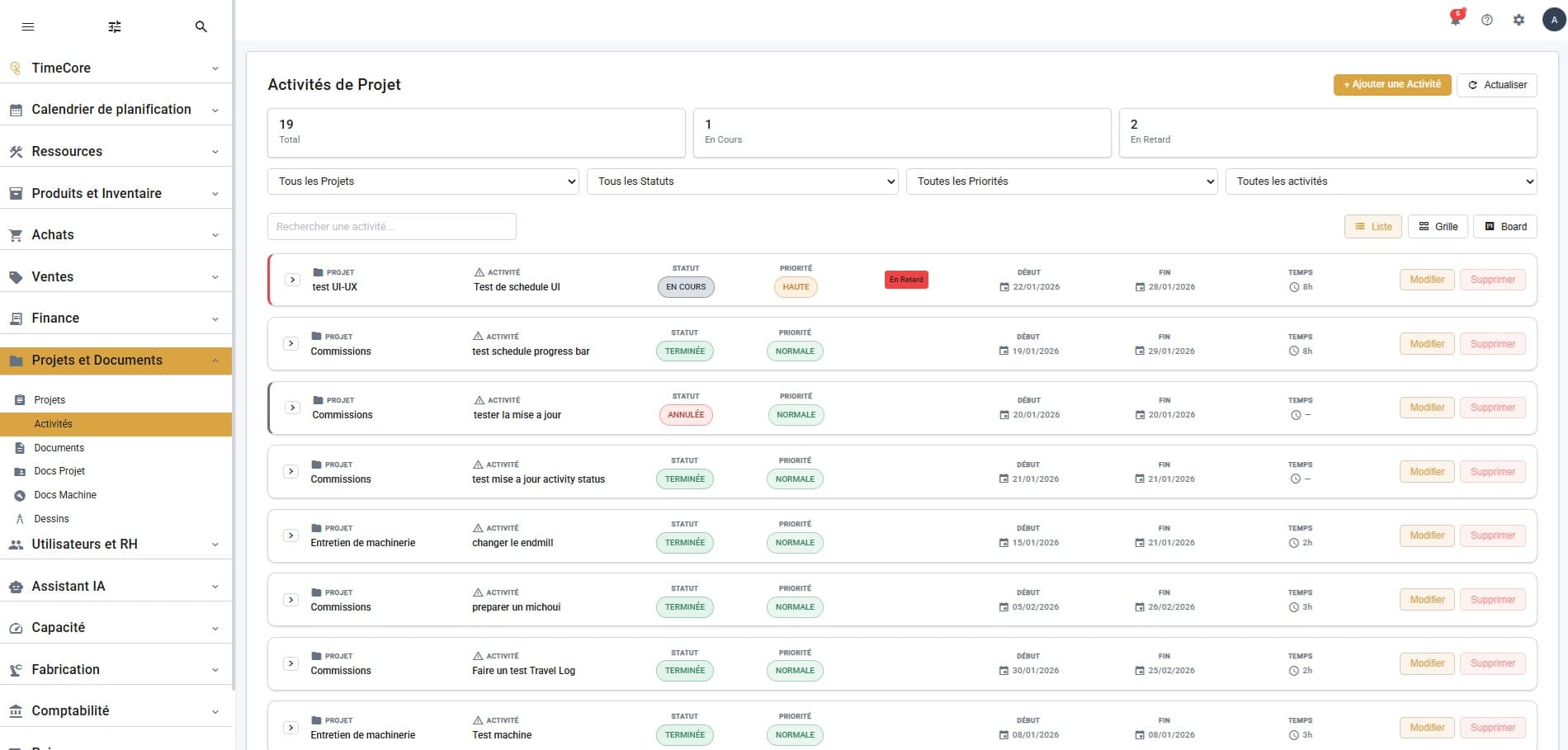Switch to Liste view
Image resolution: width=1568 pixels, height=750 pixels.
click(1373, 226)
